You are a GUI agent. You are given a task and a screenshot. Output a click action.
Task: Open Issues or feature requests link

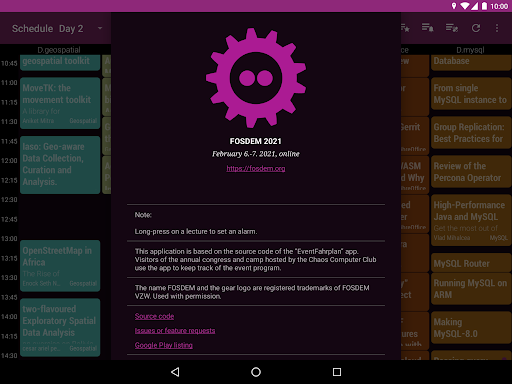(x=175, y=331)
